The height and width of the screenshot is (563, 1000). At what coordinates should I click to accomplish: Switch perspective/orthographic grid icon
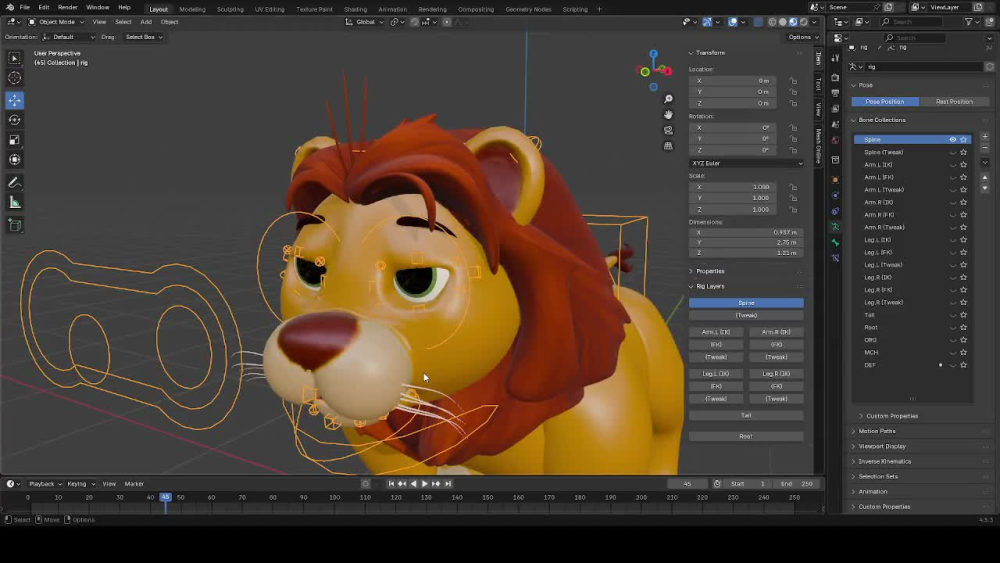[x=668, y=145]
